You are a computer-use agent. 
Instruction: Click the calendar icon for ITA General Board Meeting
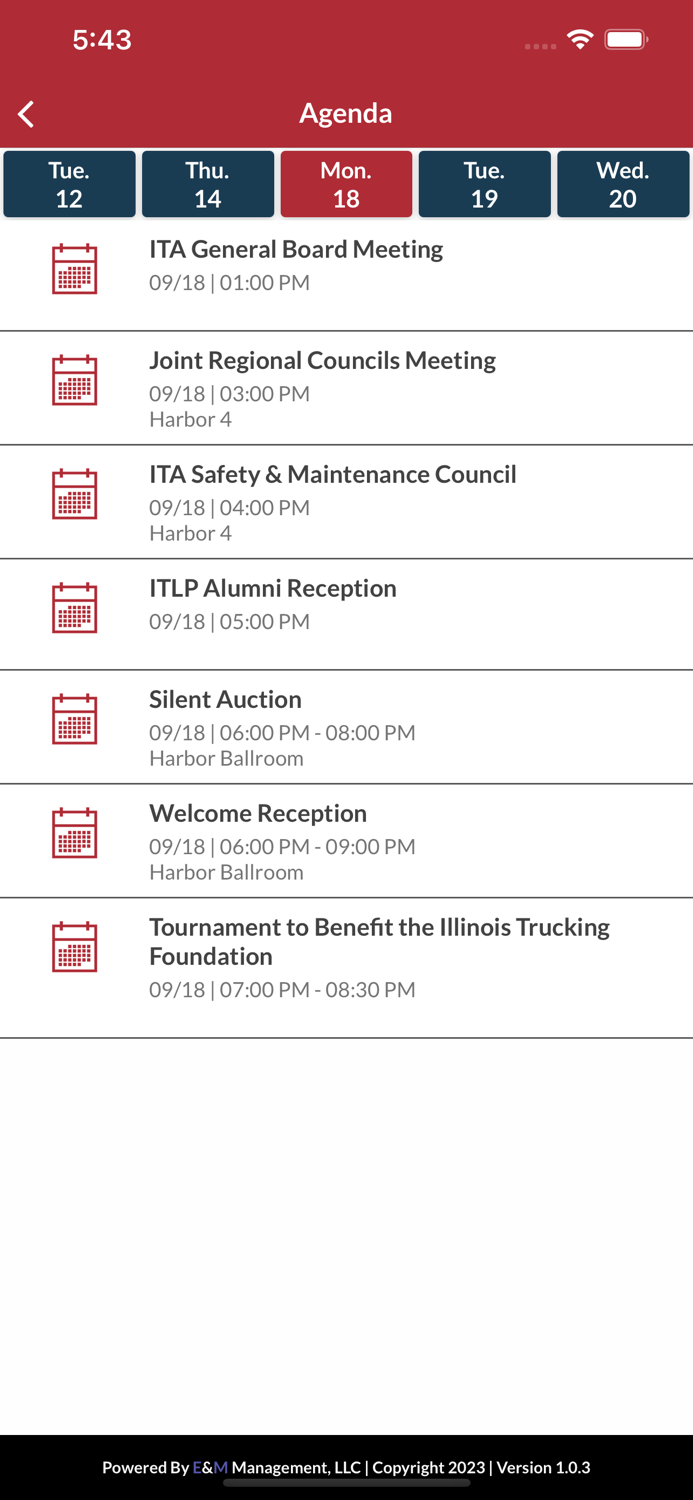pyautogui.click(x=73, y=268)
